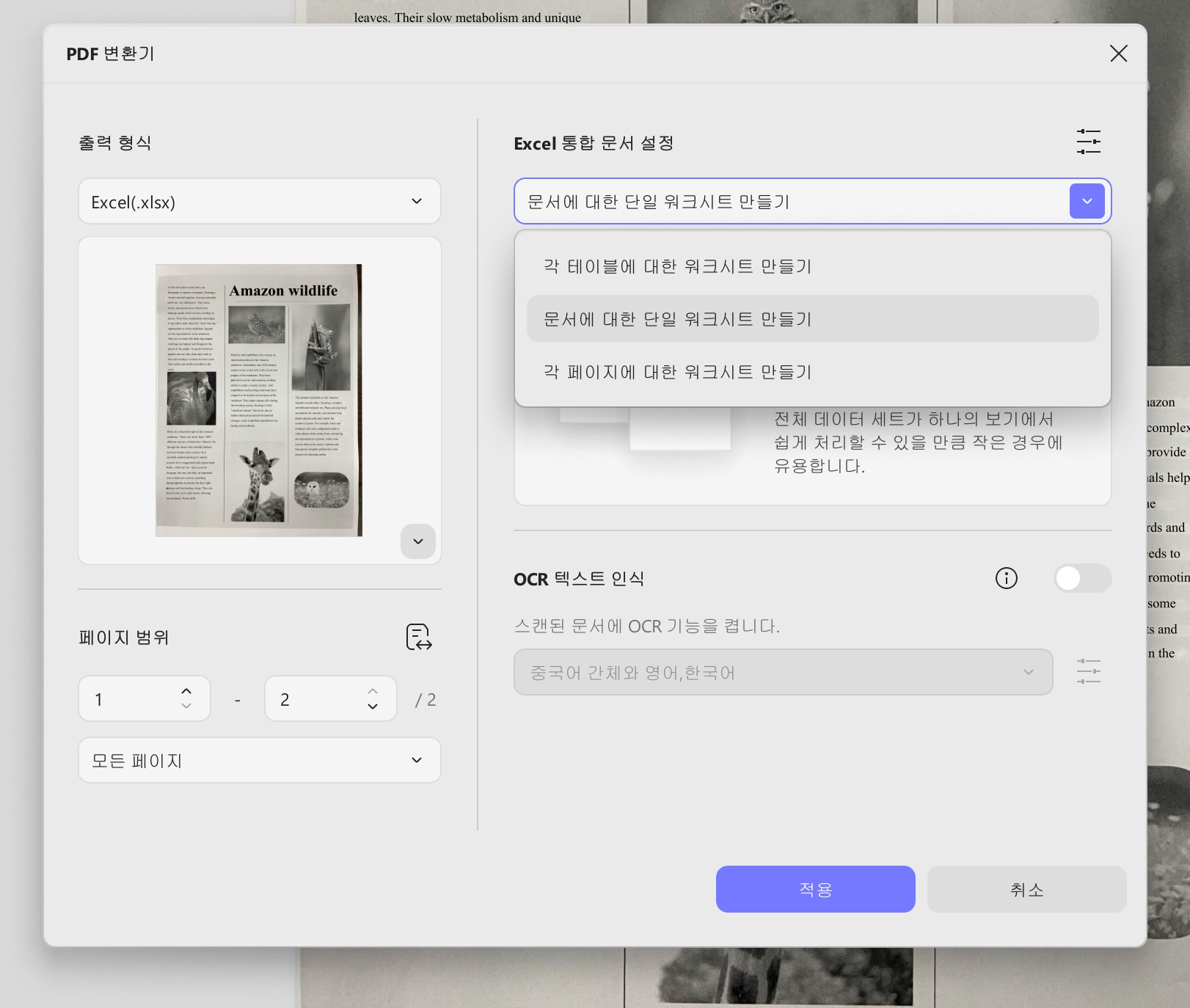1190x1008 pixels.
Task: Open the Excel(.xlsx) output format dropdown
Action: coord(260,201)
